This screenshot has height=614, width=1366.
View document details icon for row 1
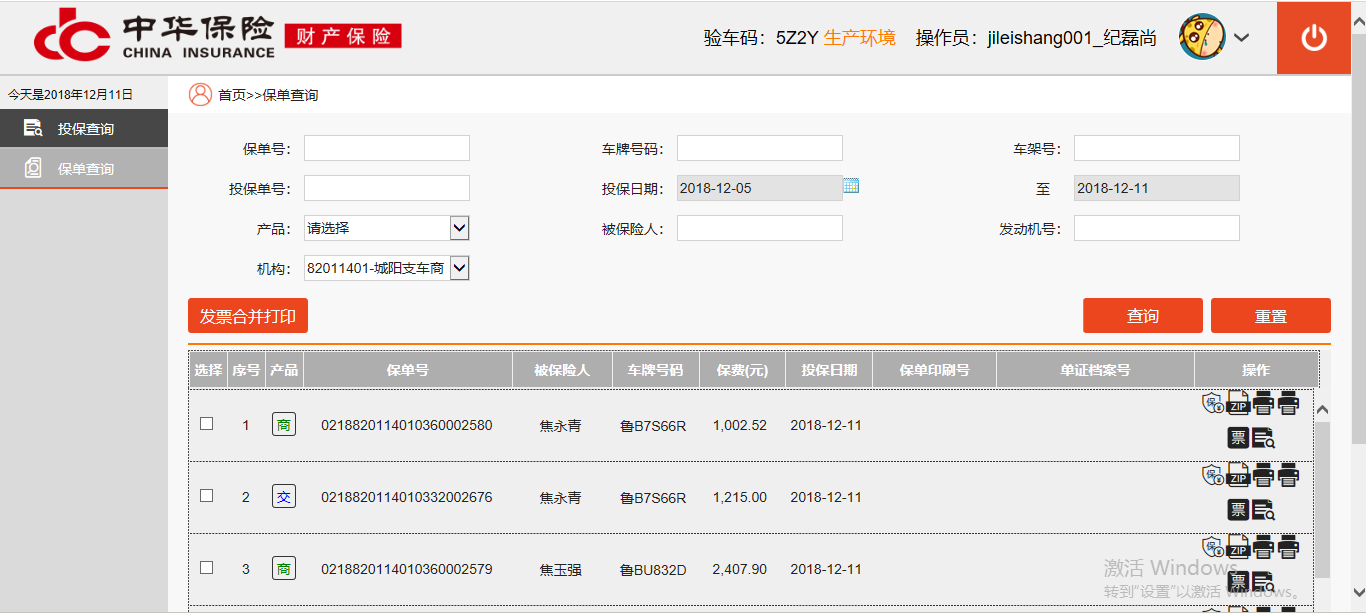coord(1263,438)
